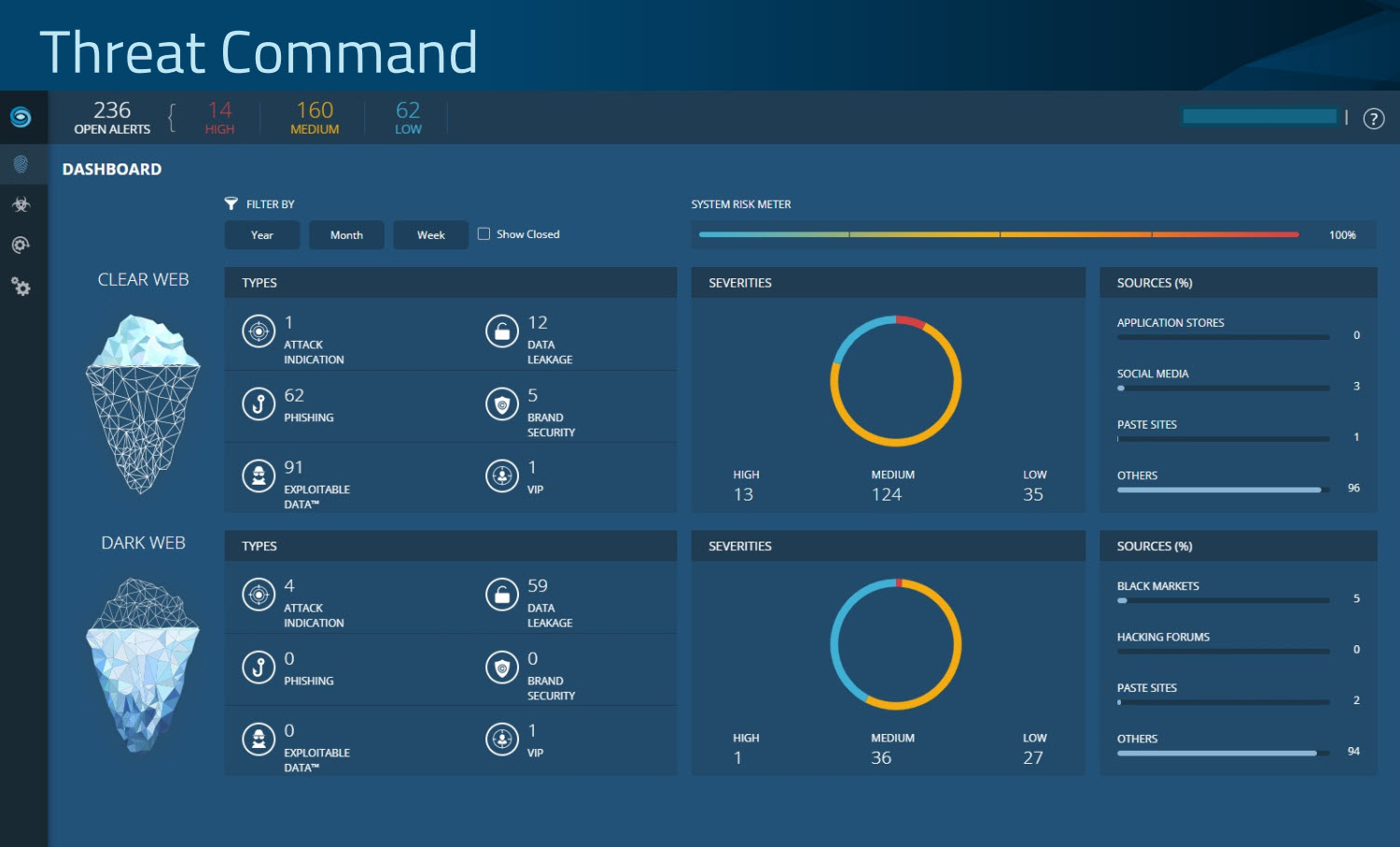Click the CLEAR WEB section label
This screenshot has height=847, width=1400.
click(x=143, y=279)
